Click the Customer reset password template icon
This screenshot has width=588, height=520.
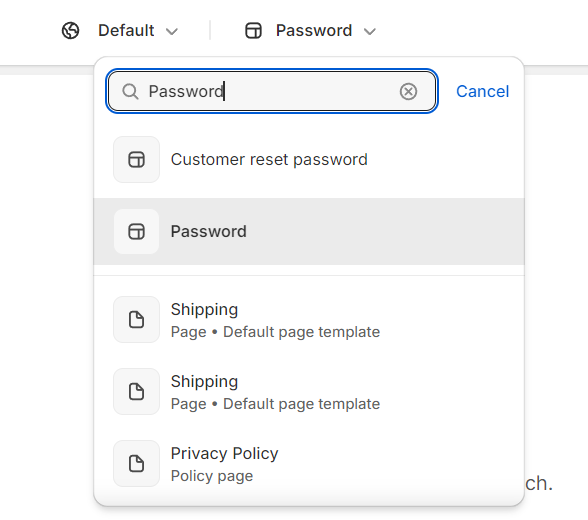pyautogui.click(x=136, y=160)
